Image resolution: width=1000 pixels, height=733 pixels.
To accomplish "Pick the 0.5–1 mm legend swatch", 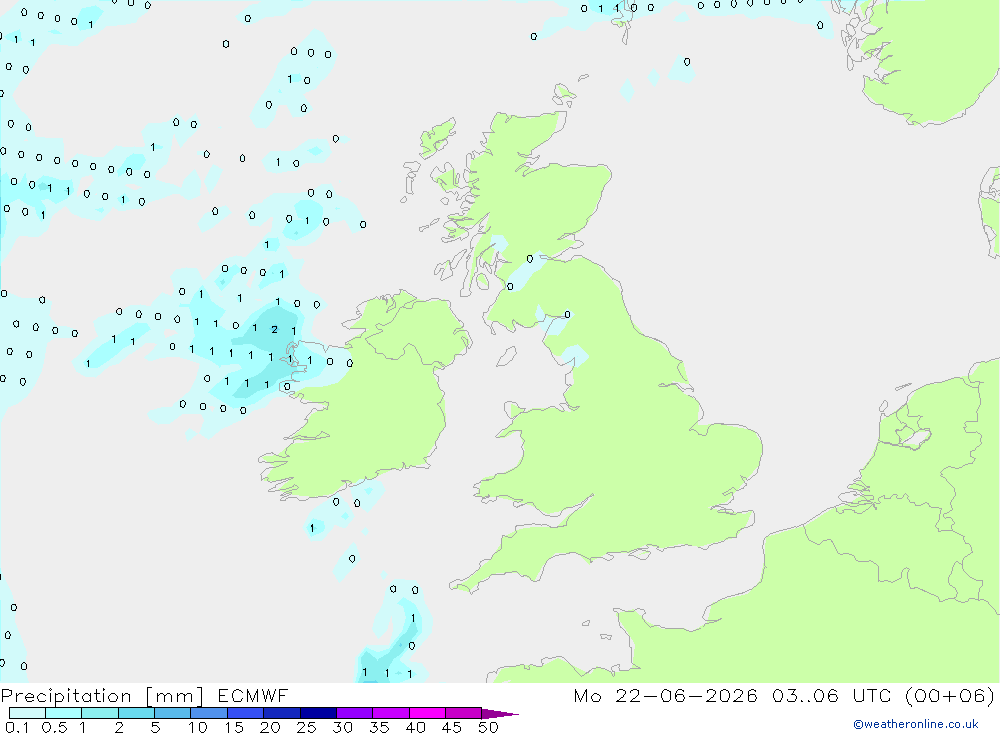I will (63, 713).
